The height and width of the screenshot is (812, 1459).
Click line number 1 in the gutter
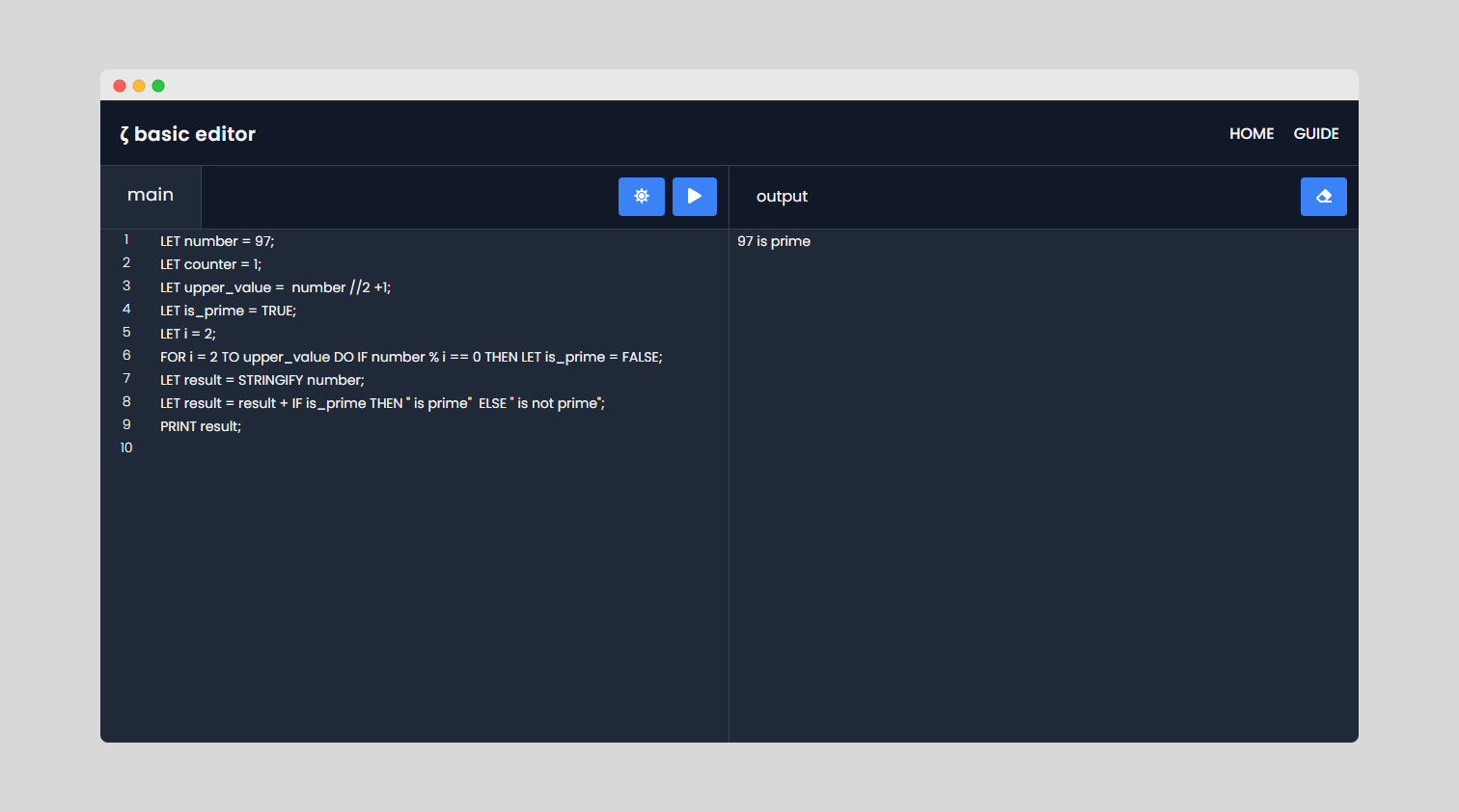[126, 240]
